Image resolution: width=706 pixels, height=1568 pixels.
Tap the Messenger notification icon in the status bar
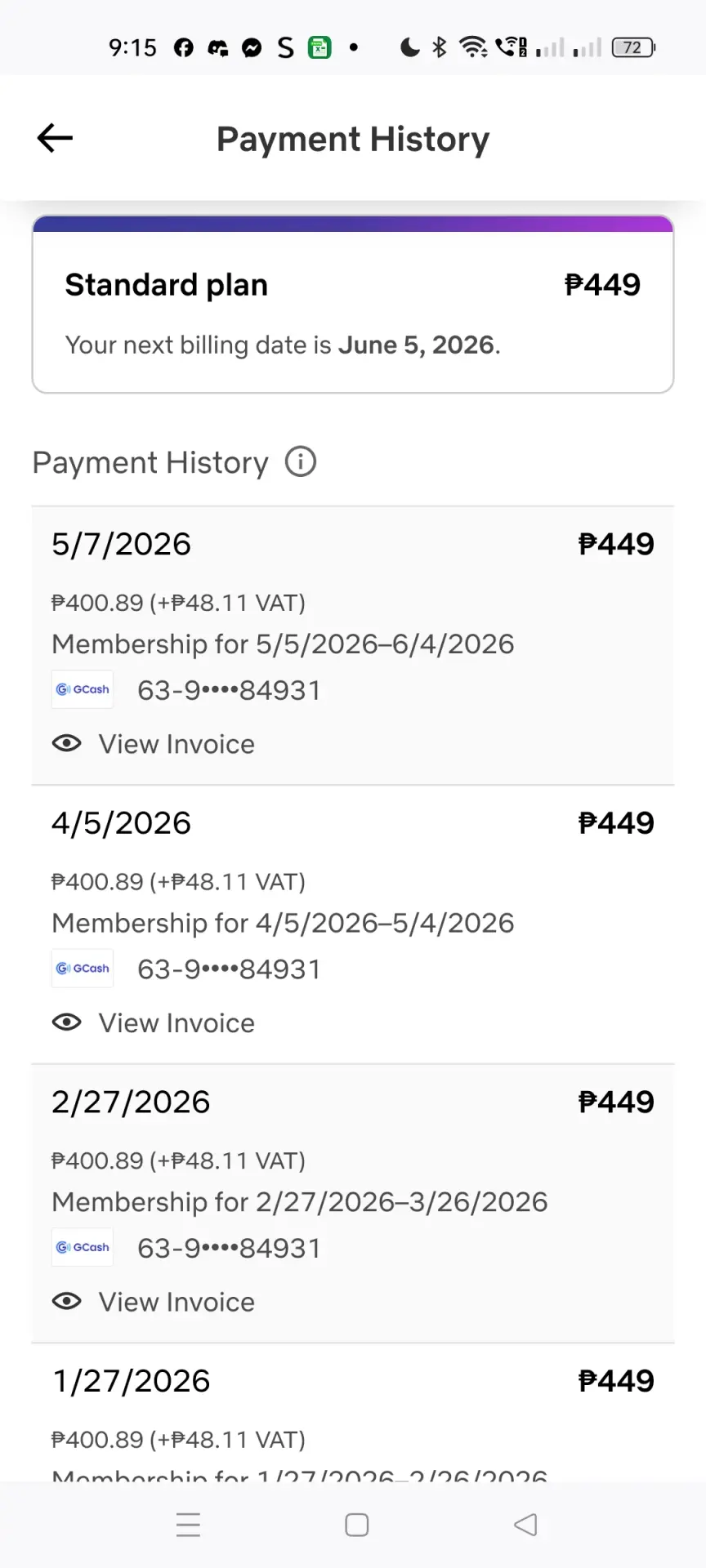click(x=252, y=48)
